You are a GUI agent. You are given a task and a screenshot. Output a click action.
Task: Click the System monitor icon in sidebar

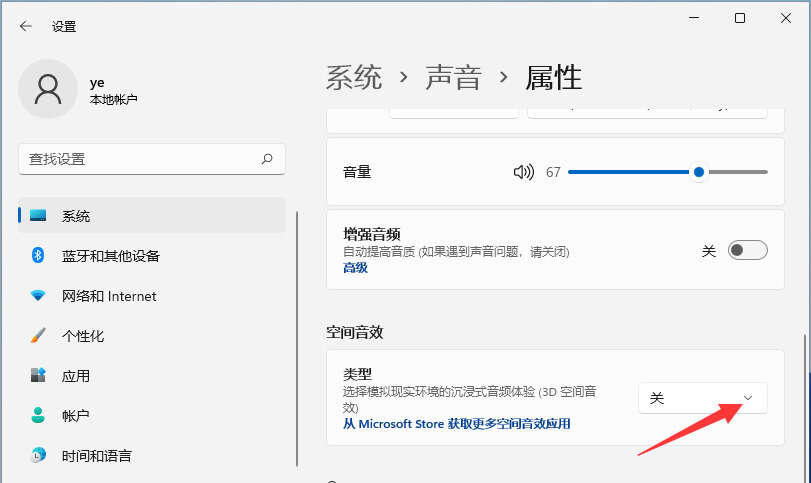click(38, 215)
